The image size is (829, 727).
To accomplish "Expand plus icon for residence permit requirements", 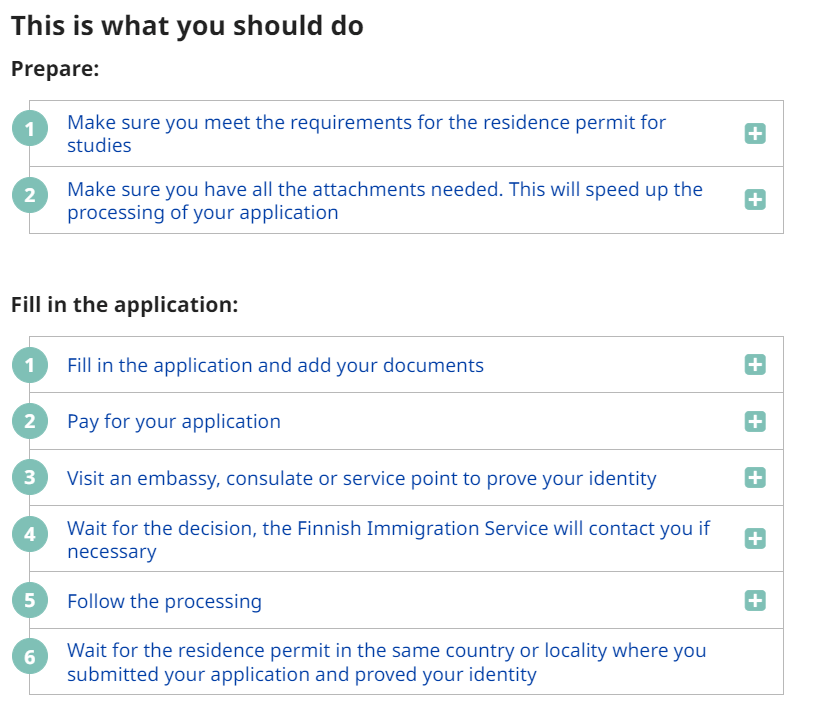I will [755, 133].
